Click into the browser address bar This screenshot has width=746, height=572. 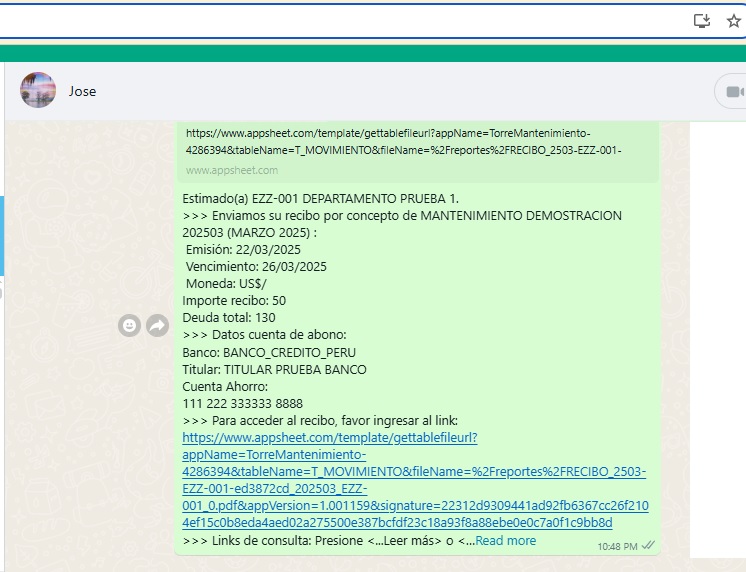pyautogui.click(x=340, y=21)
